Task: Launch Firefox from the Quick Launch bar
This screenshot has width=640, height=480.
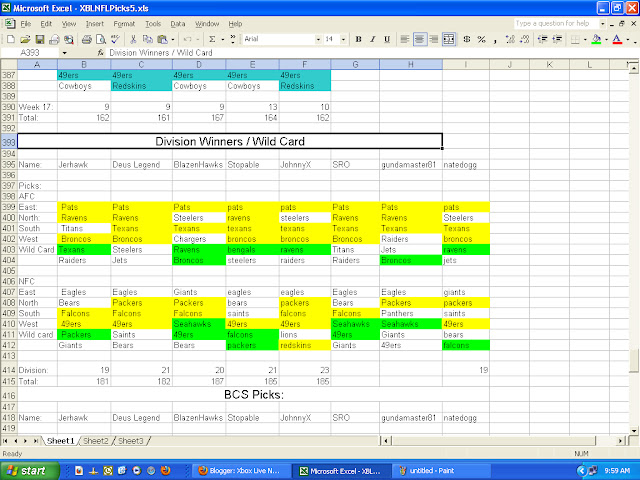Action: pyautogui.click(x=165, y=471)
